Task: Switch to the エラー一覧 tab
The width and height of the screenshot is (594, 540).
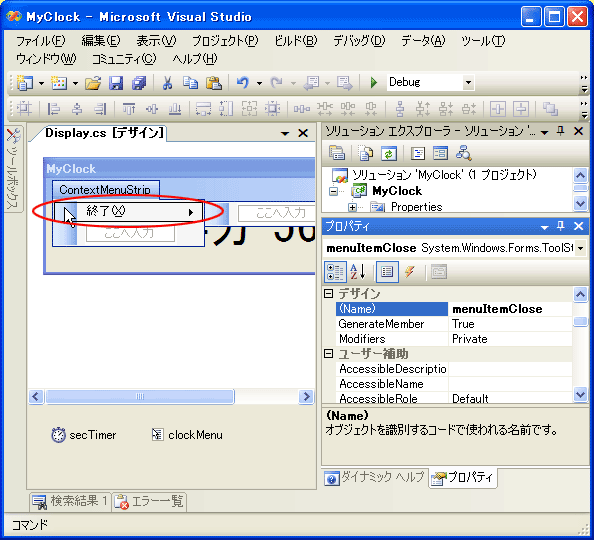Action: [x=150, y=502]
